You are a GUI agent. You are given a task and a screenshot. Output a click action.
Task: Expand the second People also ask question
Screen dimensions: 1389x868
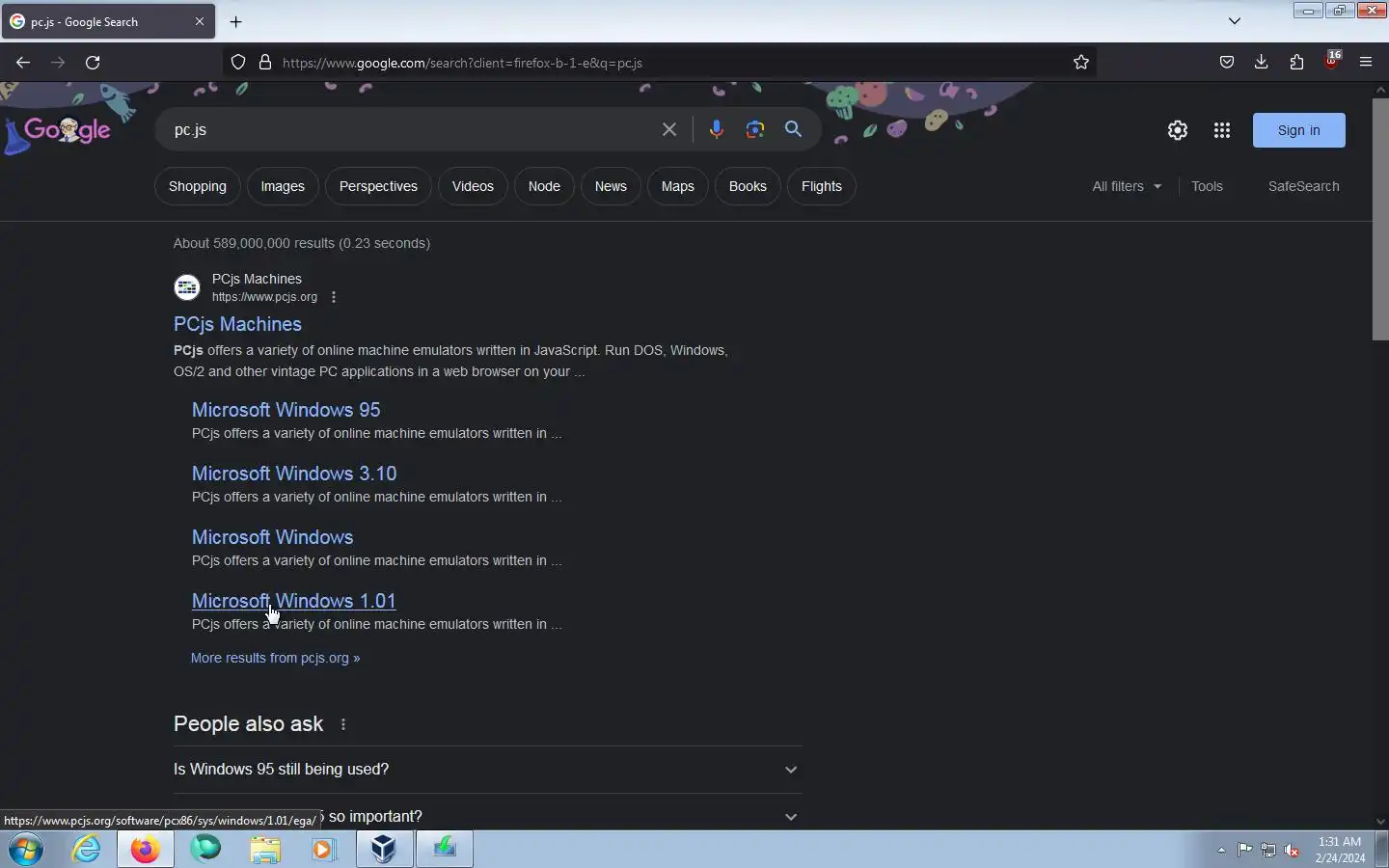pyautogui.click(x=487, y=817)
